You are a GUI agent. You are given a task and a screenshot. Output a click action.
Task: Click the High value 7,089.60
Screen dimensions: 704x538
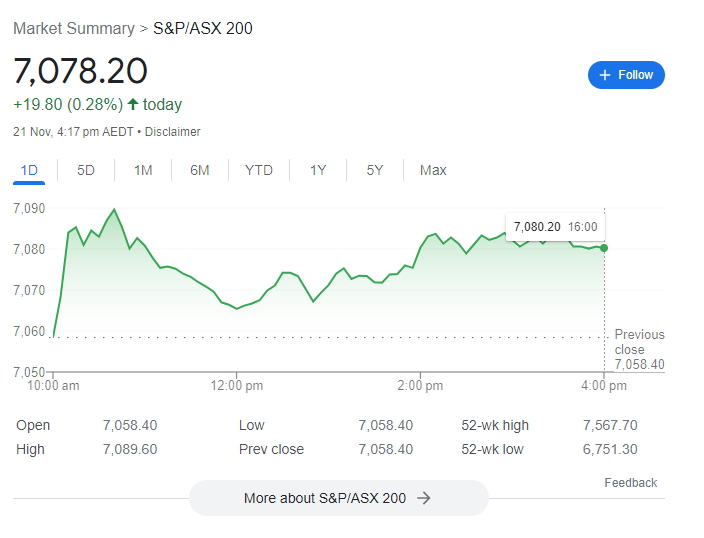click(x=130, y=449)
